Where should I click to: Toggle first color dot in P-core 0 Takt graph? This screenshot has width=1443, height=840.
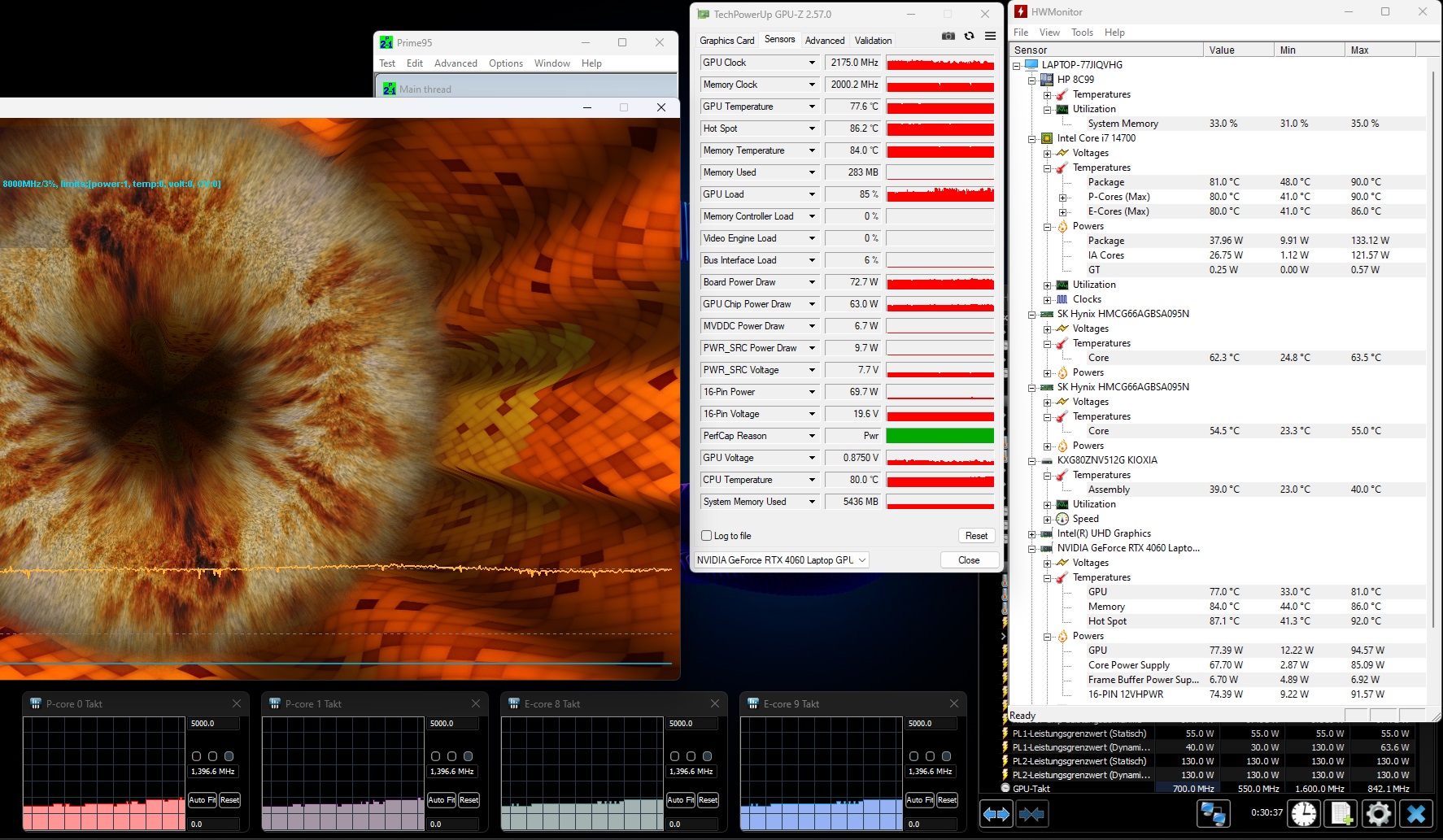(x=196, y=756)
